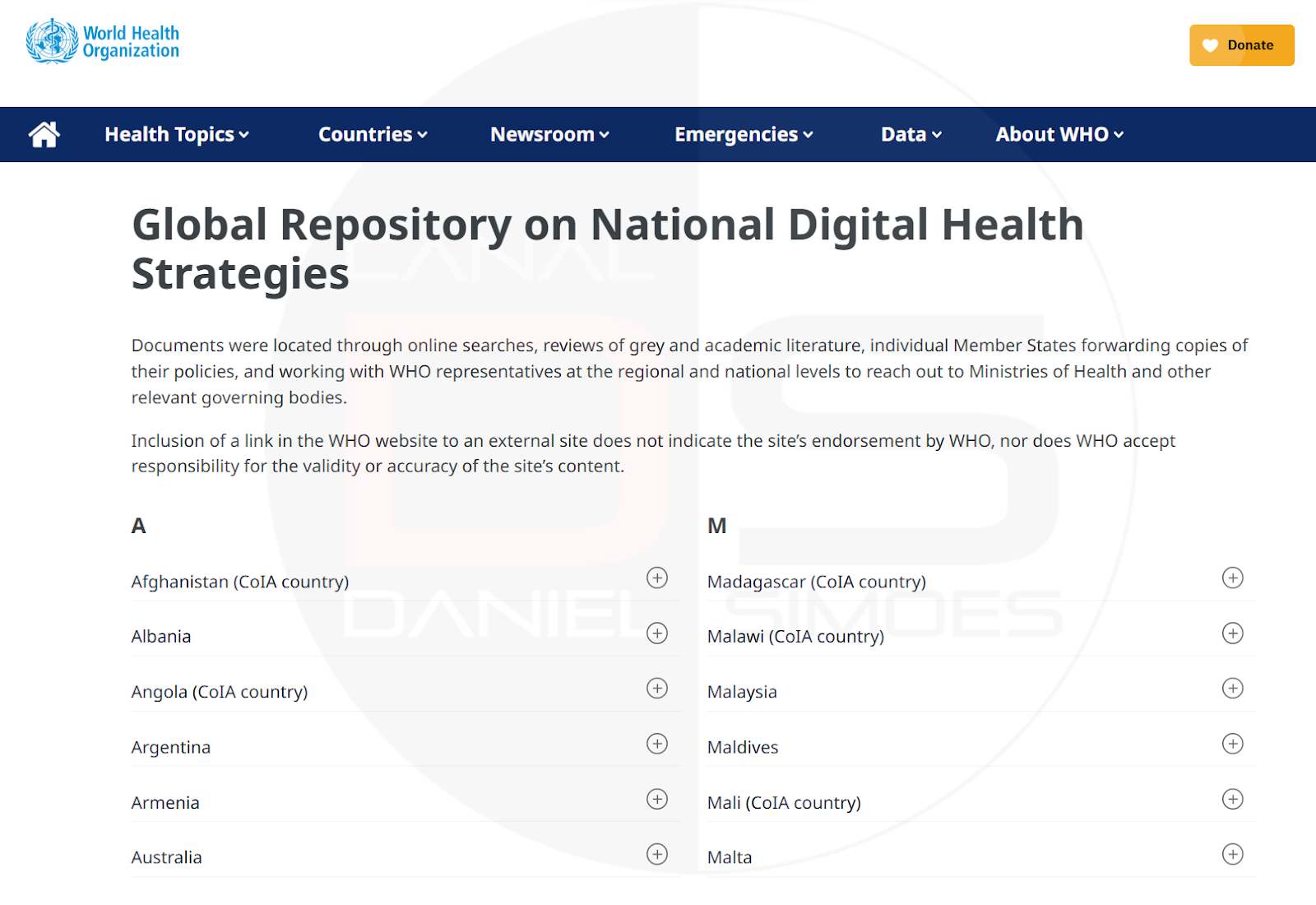Open the Newsroom menu

pyautogui.click(x=549, y=134)
